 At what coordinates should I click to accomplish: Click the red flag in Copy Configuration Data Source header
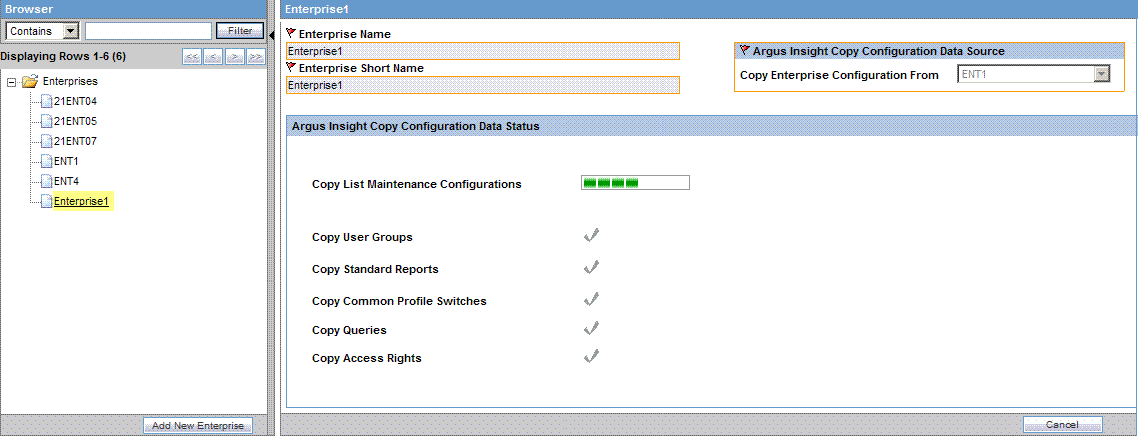(744, 51)
